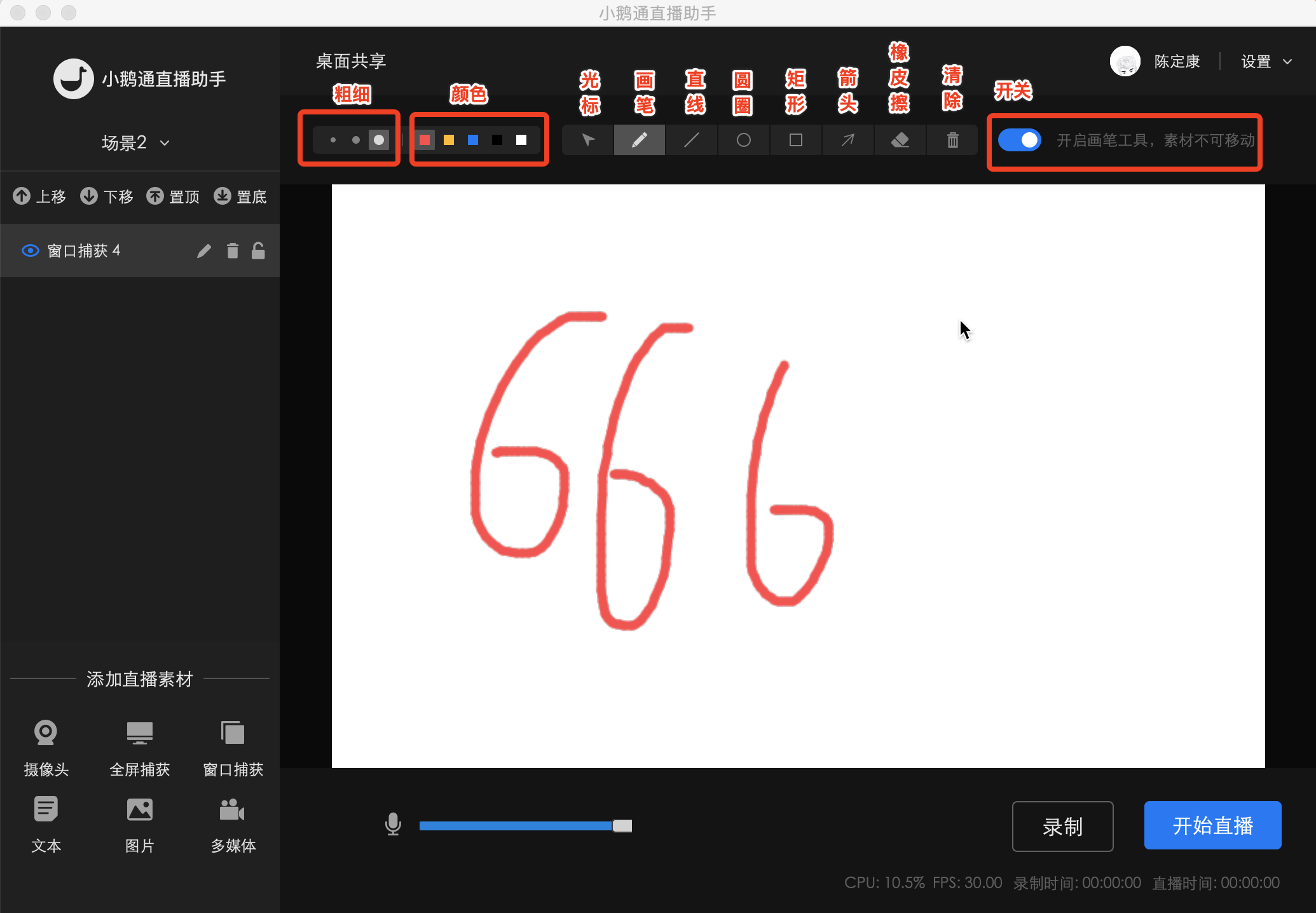Select the 画笔 (pen) drawing tool
Image resolution: width=1316 pixels, height=913 pixels.
point(638,140)
